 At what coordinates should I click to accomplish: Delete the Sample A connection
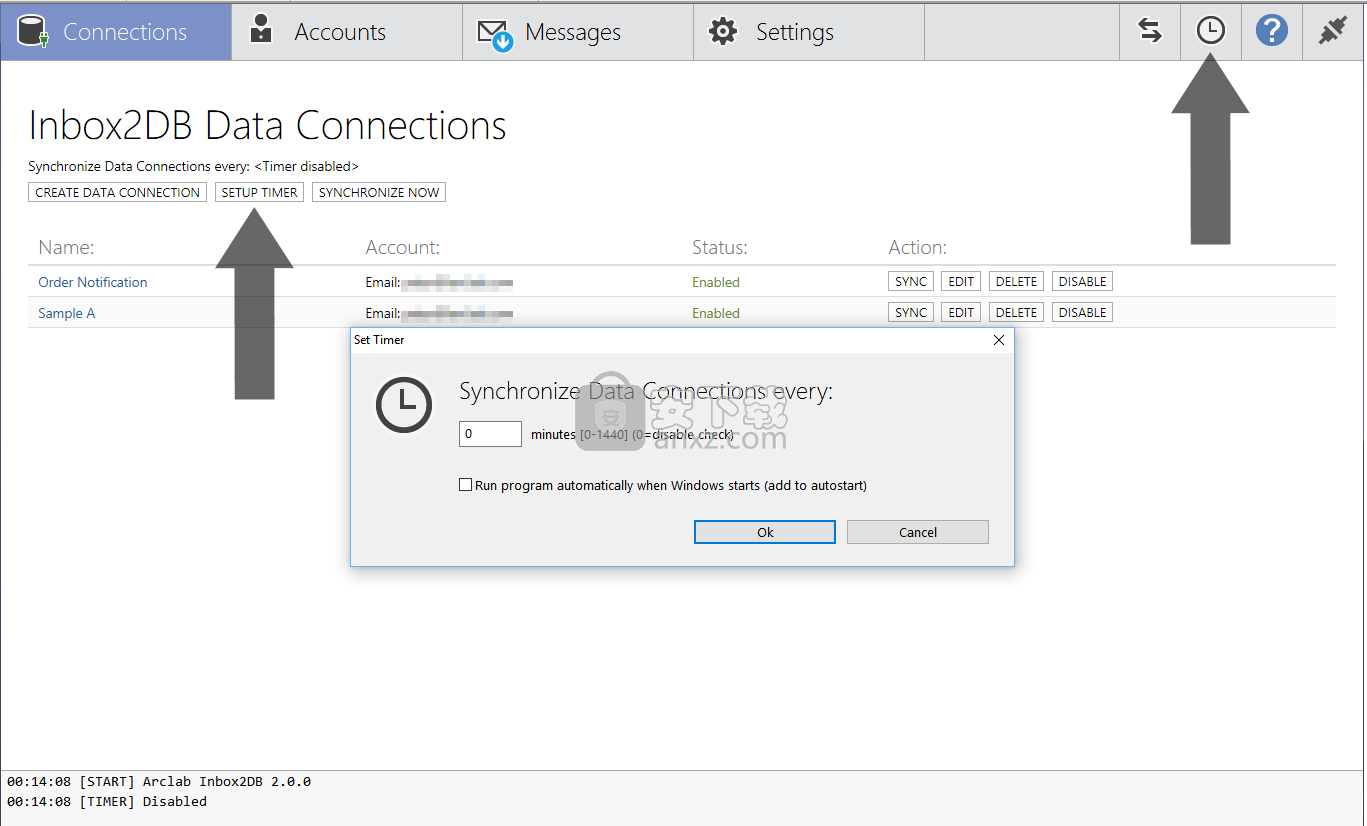(1016, 313)
